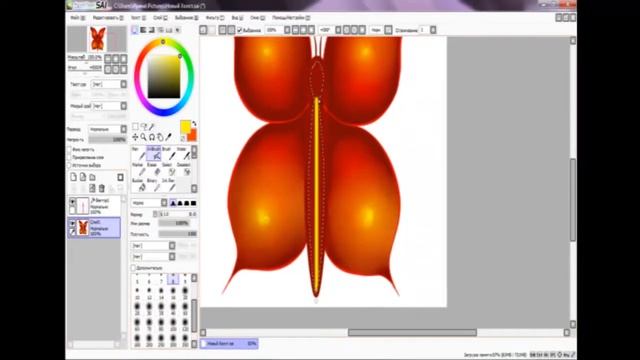Select the eyedropper color picker tool
The width and height of the screenshot is (640, 360).
[x=168, y=137]
